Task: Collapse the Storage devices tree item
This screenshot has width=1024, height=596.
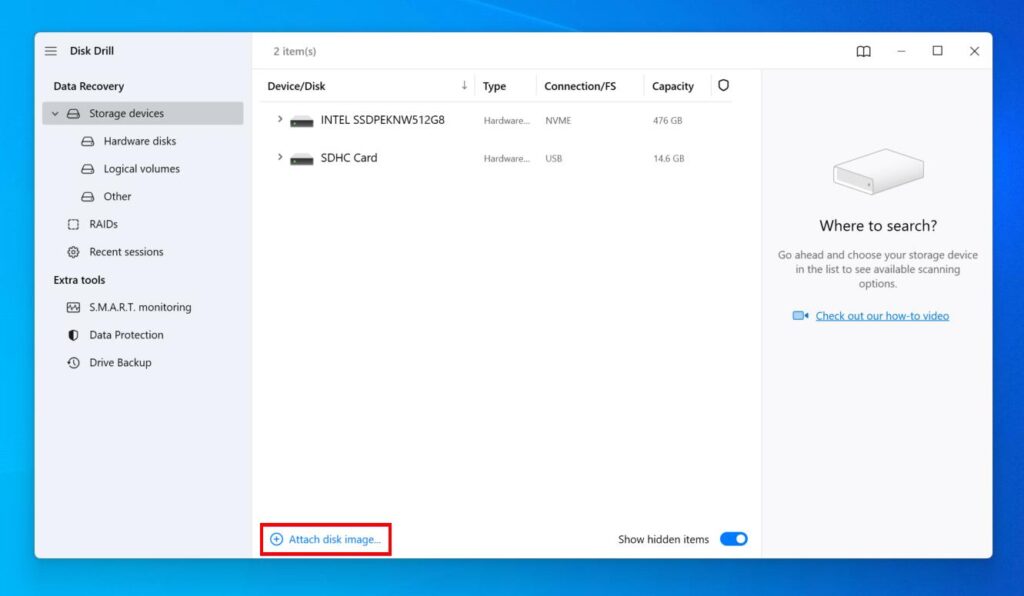Action: tap(55, 113)
